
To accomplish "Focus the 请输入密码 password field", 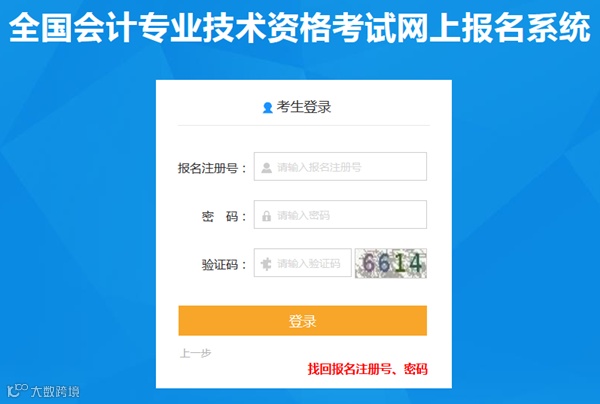I will [x=340, y=215].
